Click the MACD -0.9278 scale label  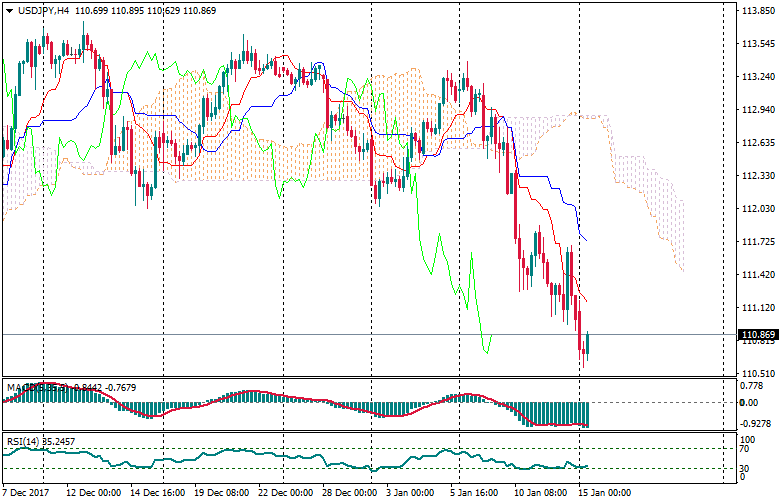pos(756,424)
